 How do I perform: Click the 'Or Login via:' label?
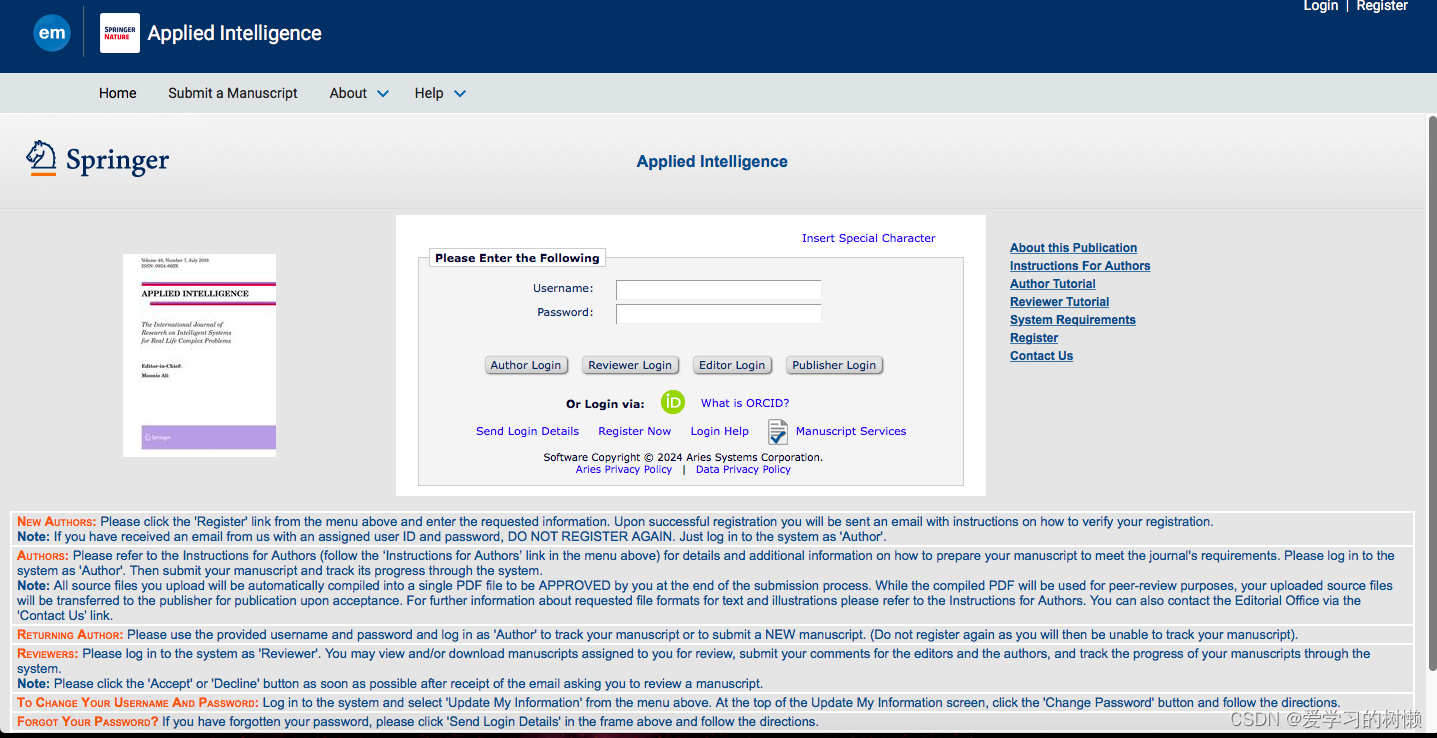pyautogui.click(x=606, y=404)
